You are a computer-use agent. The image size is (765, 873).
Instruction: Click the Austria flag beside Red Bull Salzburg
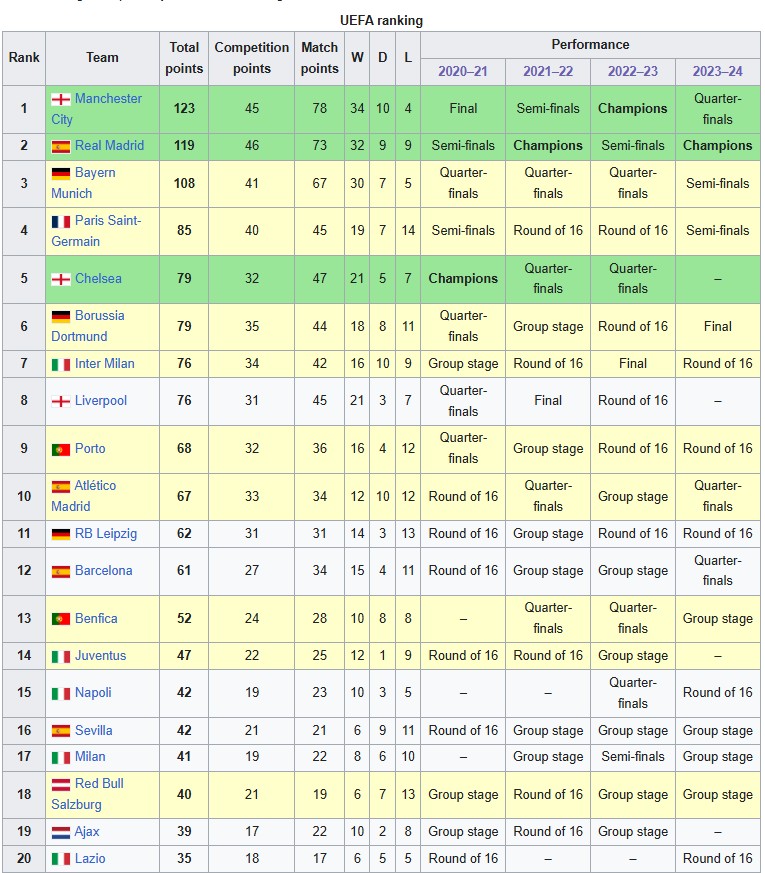(x=61, y=784)
